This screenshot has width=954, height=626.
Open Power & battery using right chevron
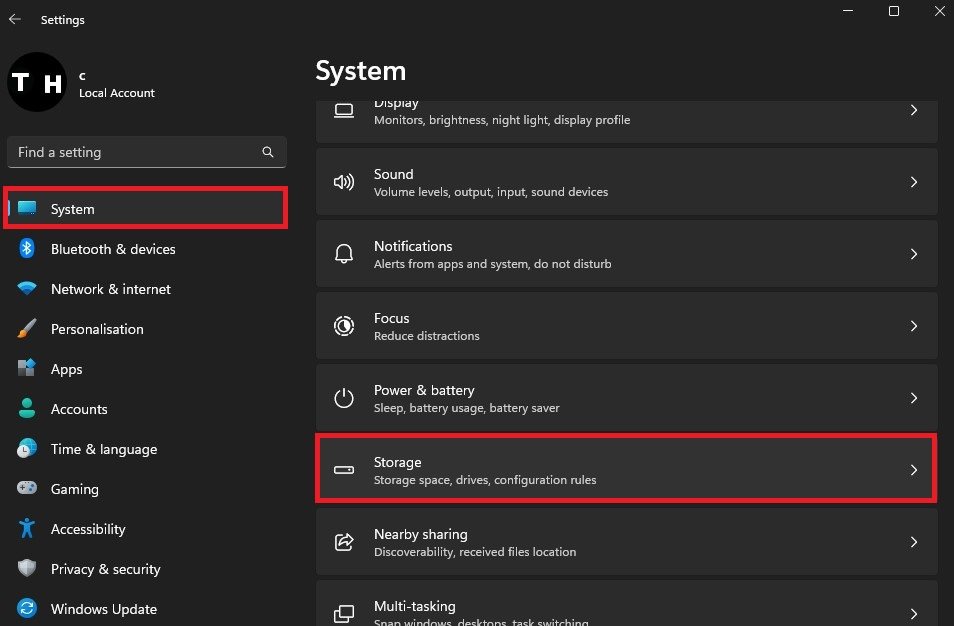[913, 398]
